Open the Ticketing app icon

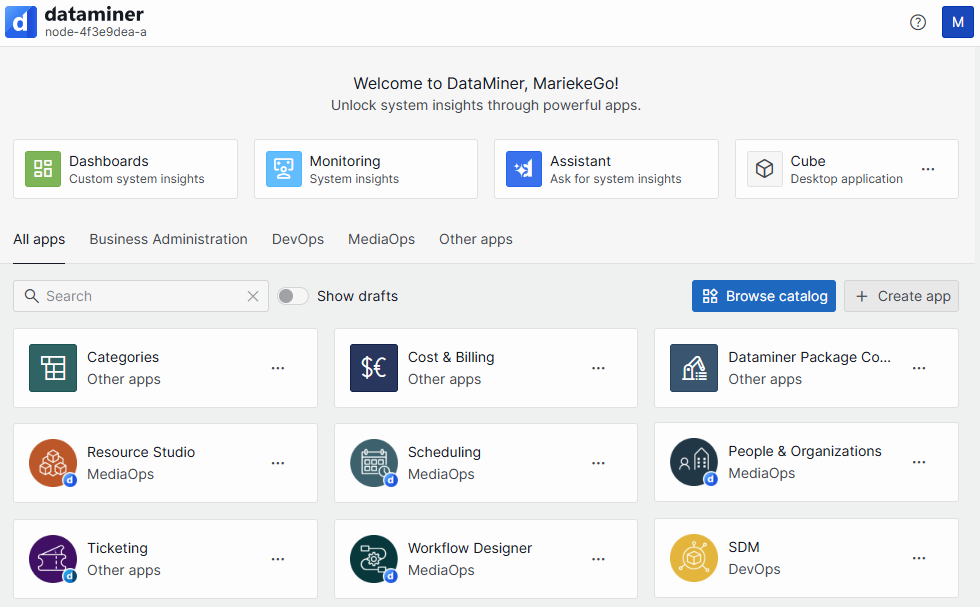(53, 559)
